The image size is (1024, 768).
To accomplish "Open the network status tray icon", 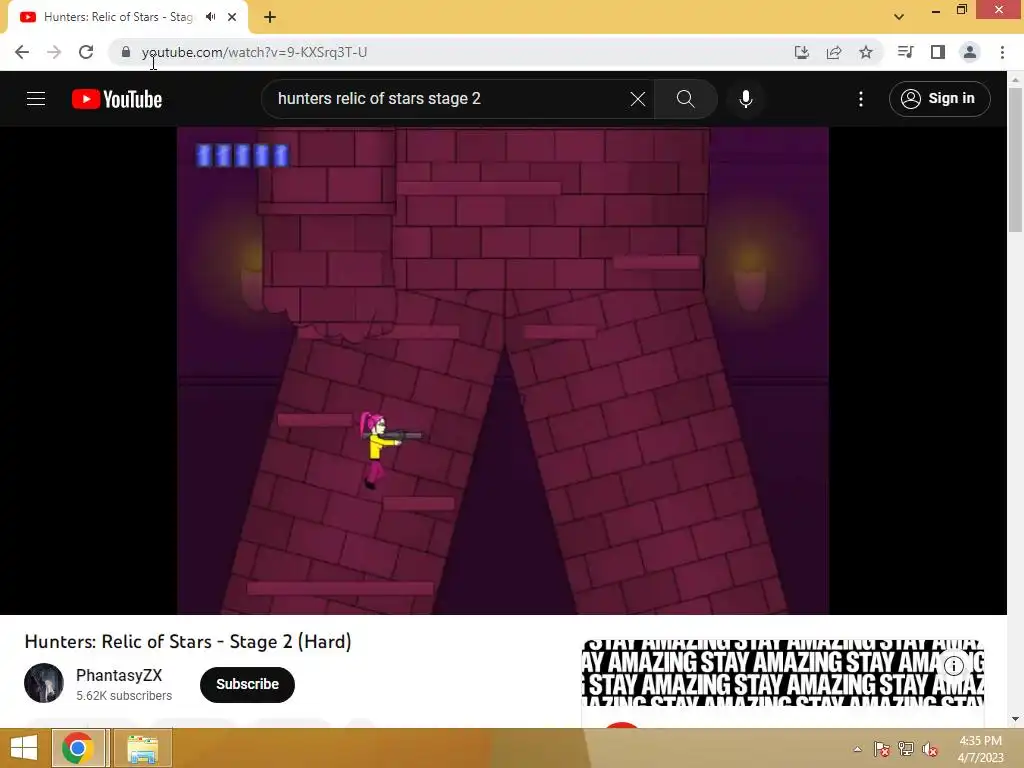I will pos(906,749).
